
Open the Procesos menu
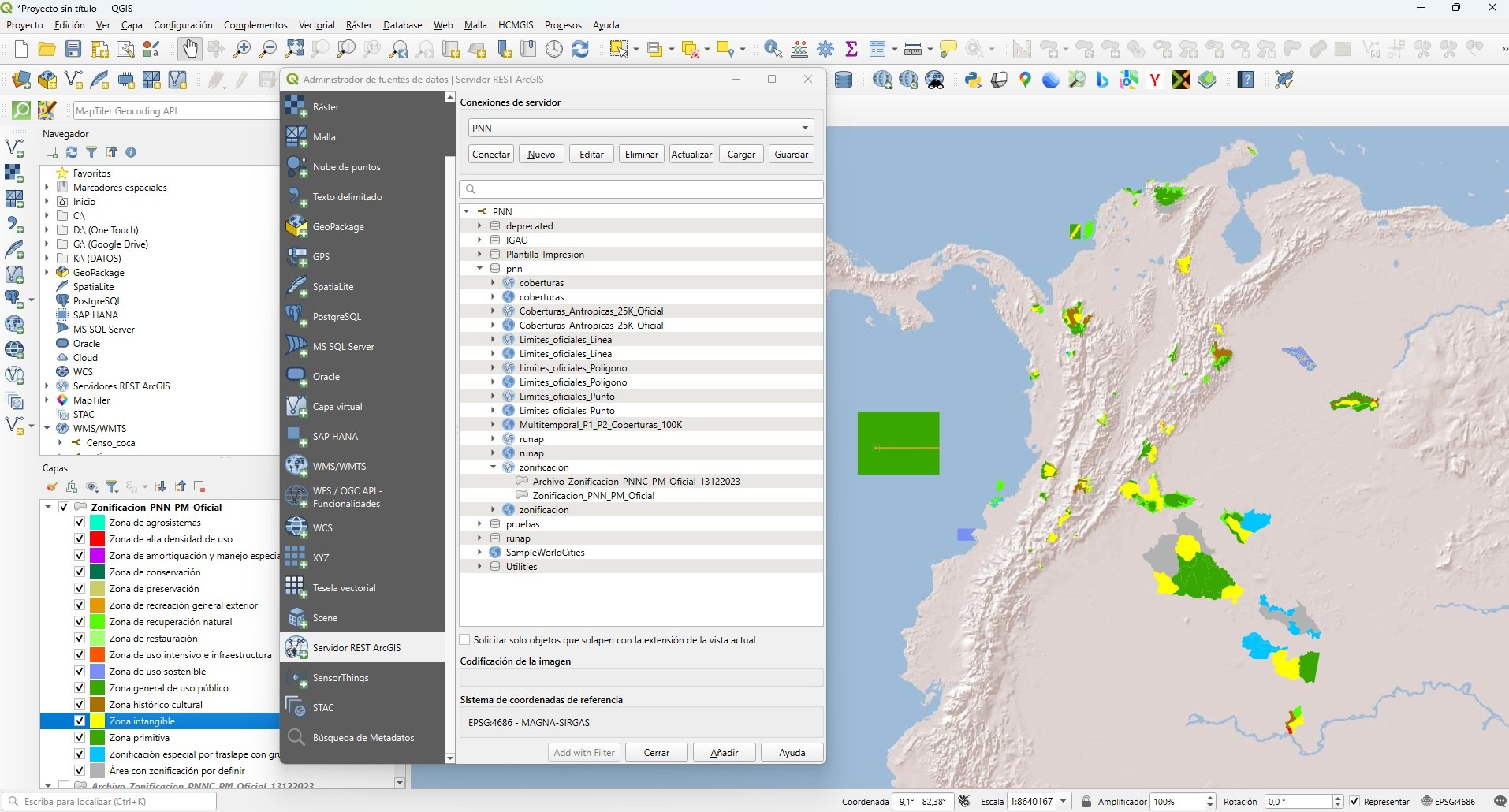563,25
